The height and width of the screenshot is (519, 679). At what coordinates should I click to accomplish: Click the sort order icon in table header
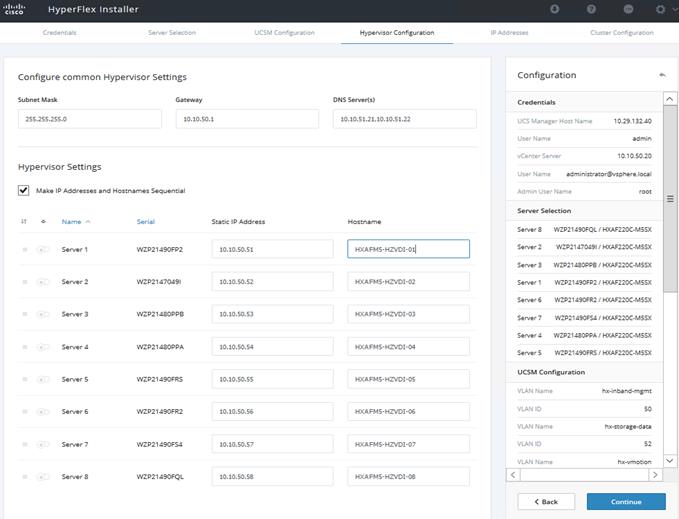click(24, 222)
